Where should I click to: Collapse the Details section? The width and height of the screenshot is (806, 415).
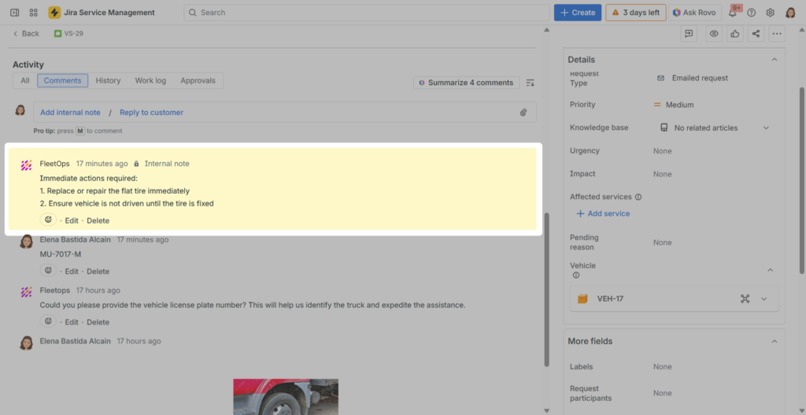tap(774, 60)
